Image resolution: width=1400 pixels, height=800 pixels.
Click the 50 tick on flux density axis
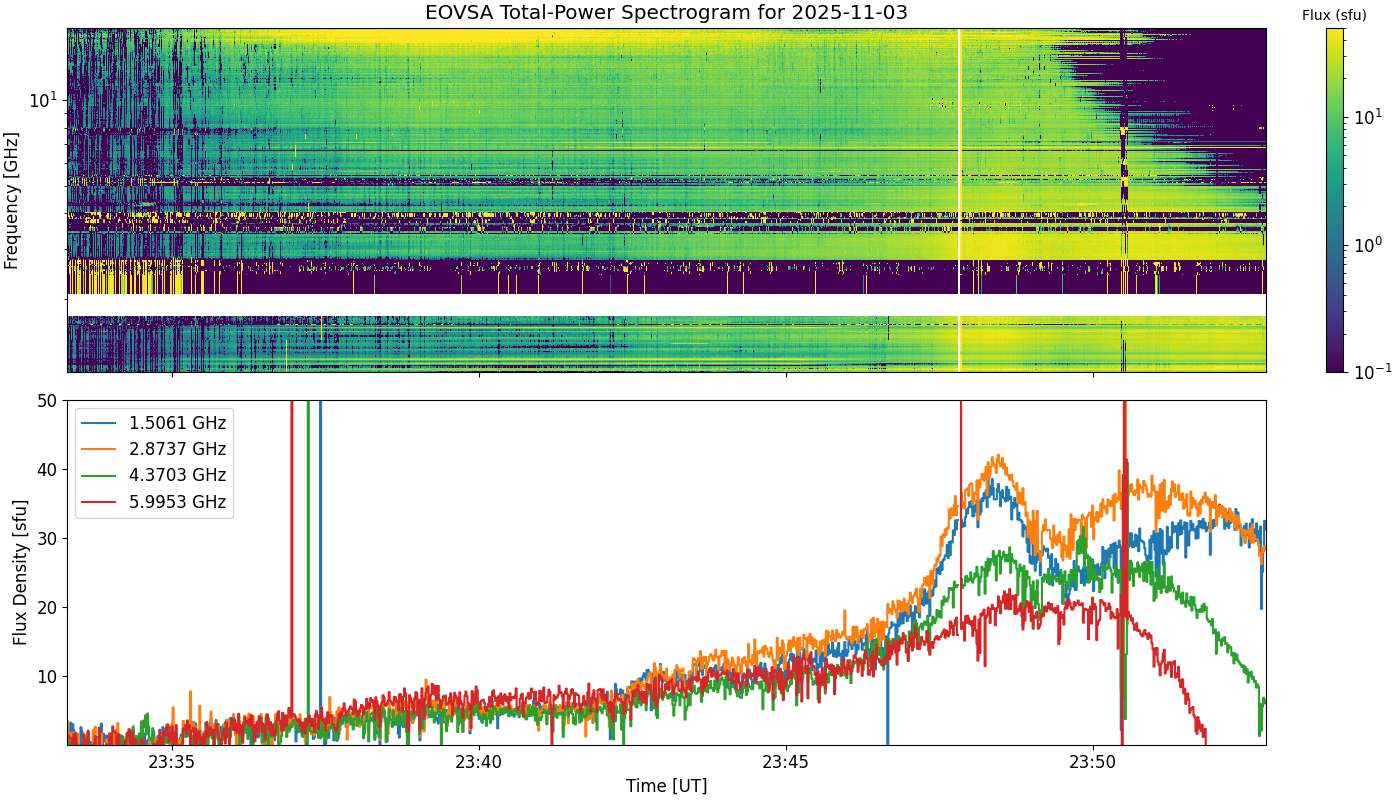tap(48, 401)
